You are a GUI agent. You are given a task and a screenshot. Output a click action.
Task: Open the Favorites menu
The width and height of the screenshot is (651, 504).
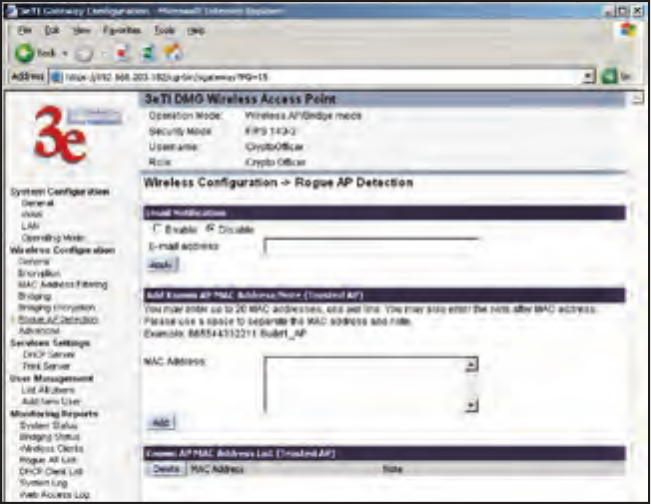point(122,30)
